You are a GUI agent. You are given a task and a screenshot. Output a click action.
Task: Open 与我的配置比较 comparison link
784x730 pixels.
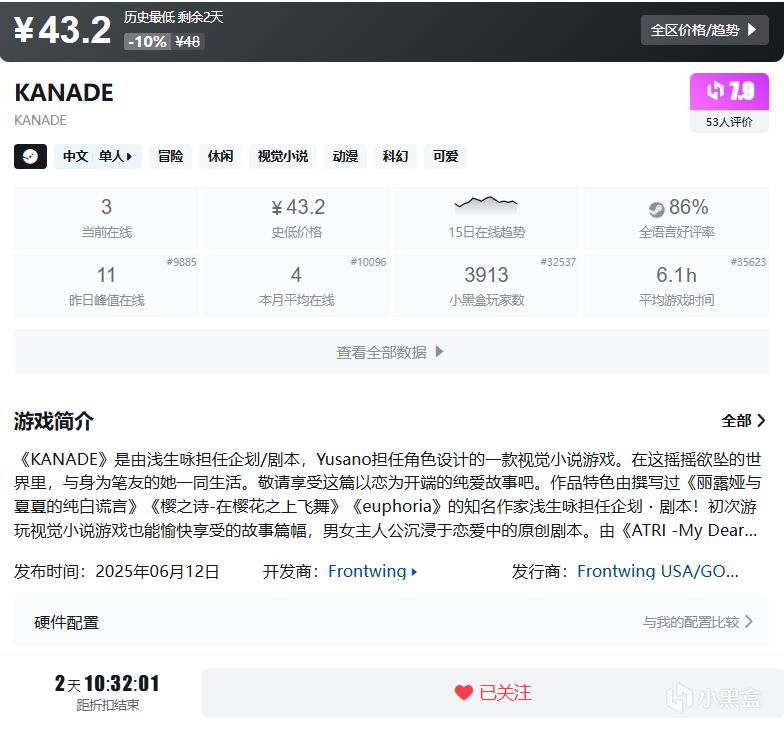pos(698,622)
